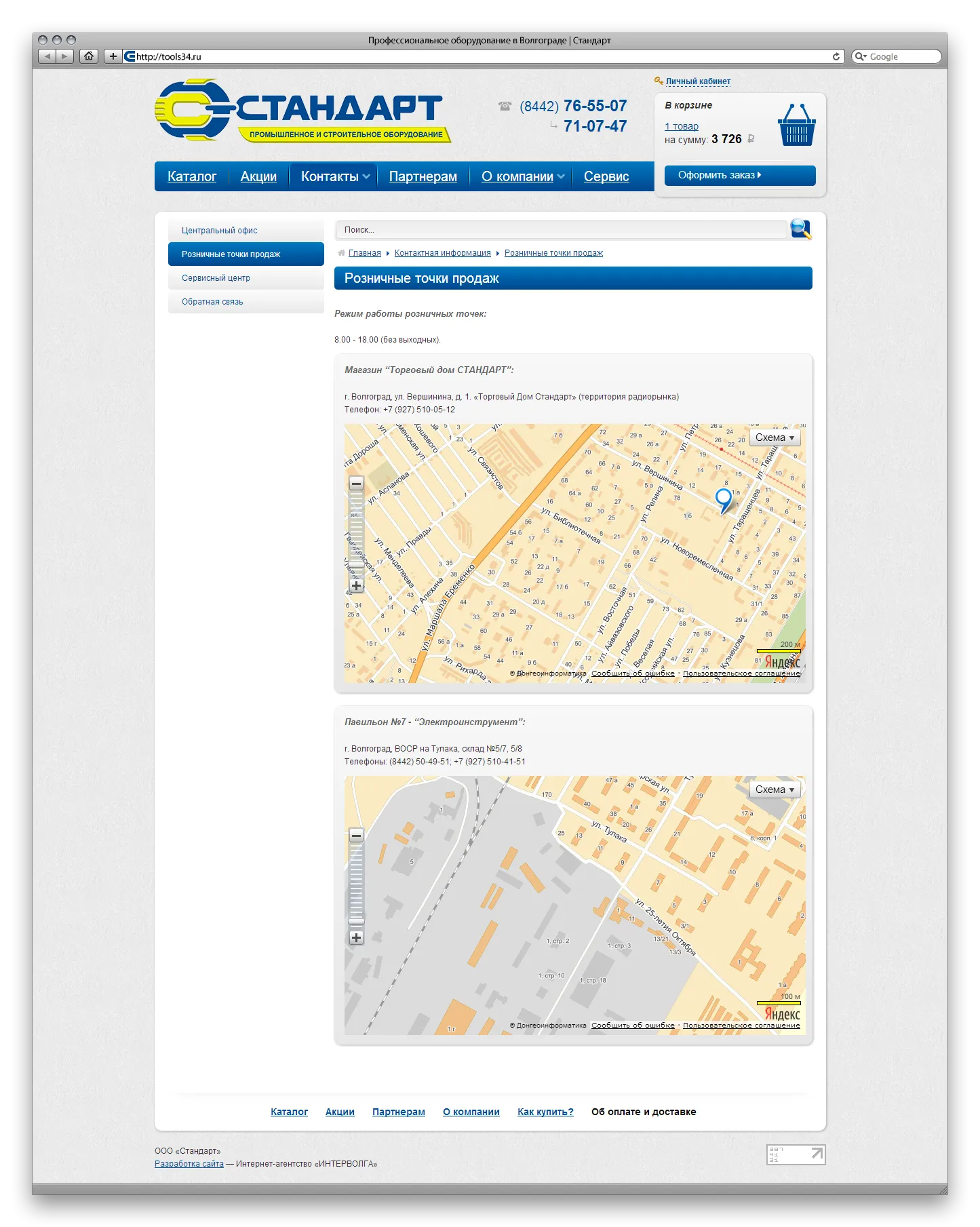Screen dimensions: 980x1227
Task: Go back with the browser back arrow
Action: pyautogui.click(x=47, y=56)
